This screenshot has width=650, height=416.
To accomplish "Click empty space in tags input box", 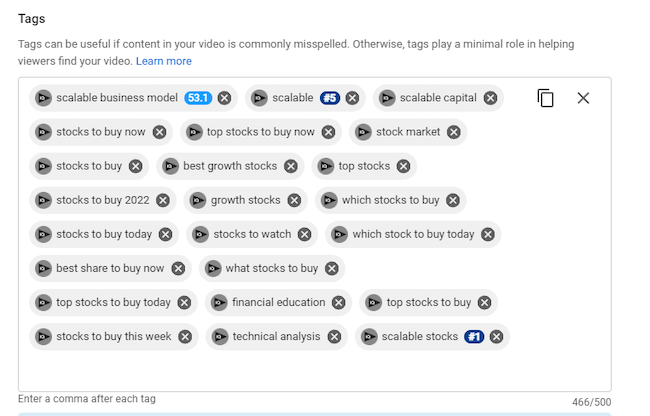I will pyautogui.click(x=314, y=371).
